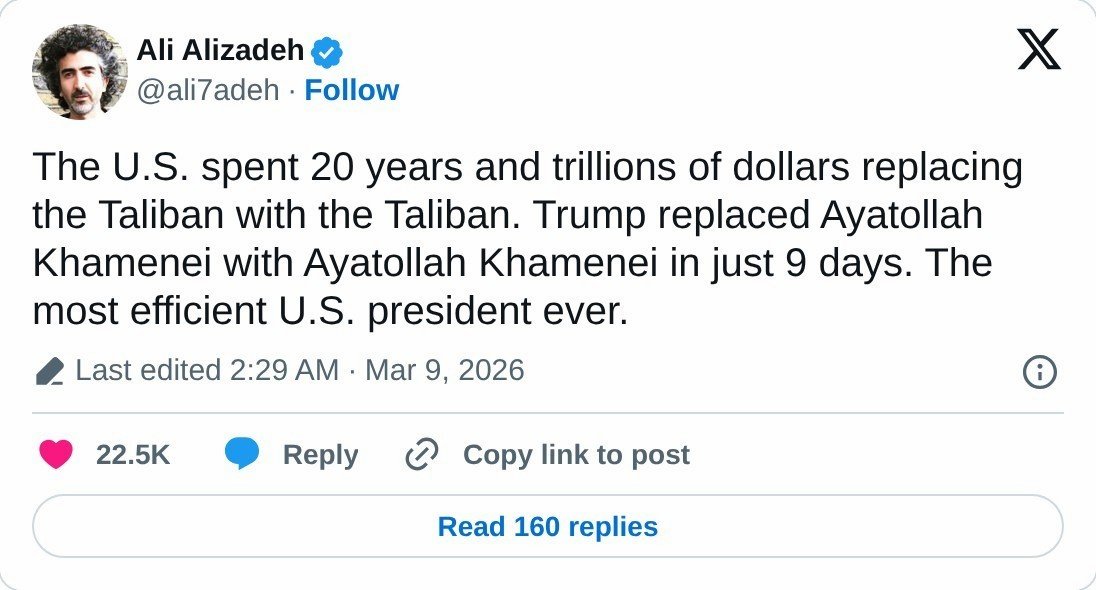1096x590 pixels.
Task: Open the Ali Alizadeh display name
Action: [220, 49]
